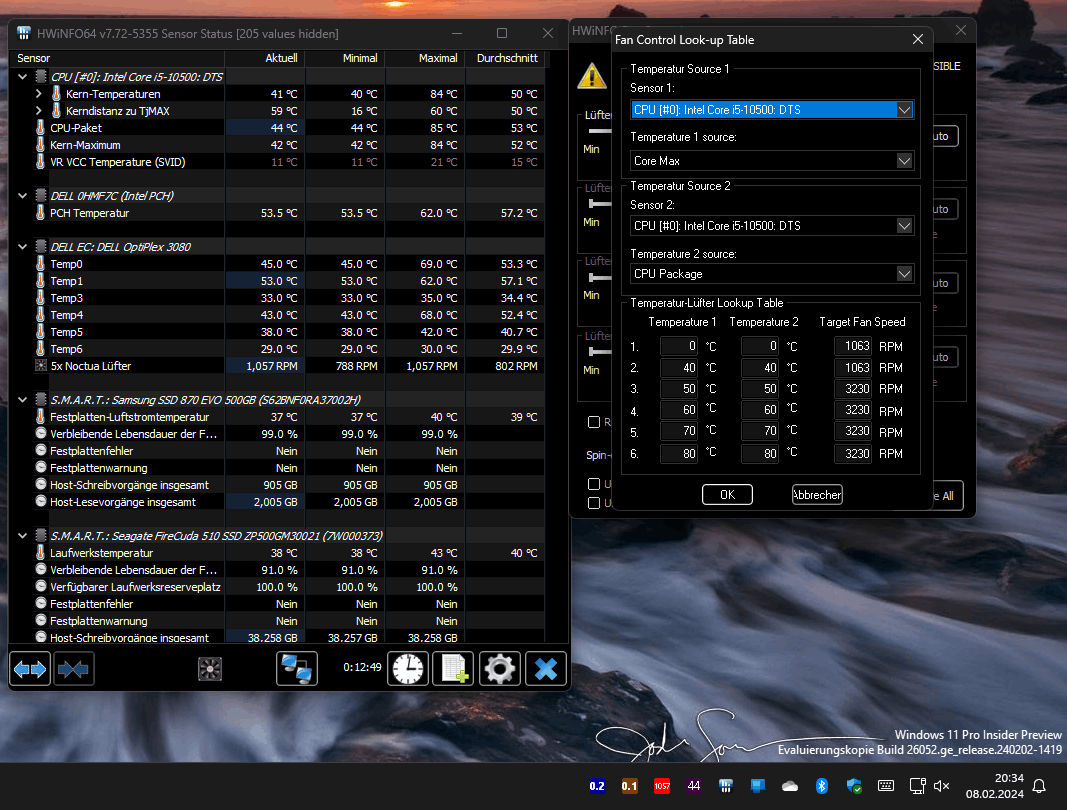Select Festplatten-Luftstromtemperatur row
1067x810 pixels.
(x=277, y=417)
